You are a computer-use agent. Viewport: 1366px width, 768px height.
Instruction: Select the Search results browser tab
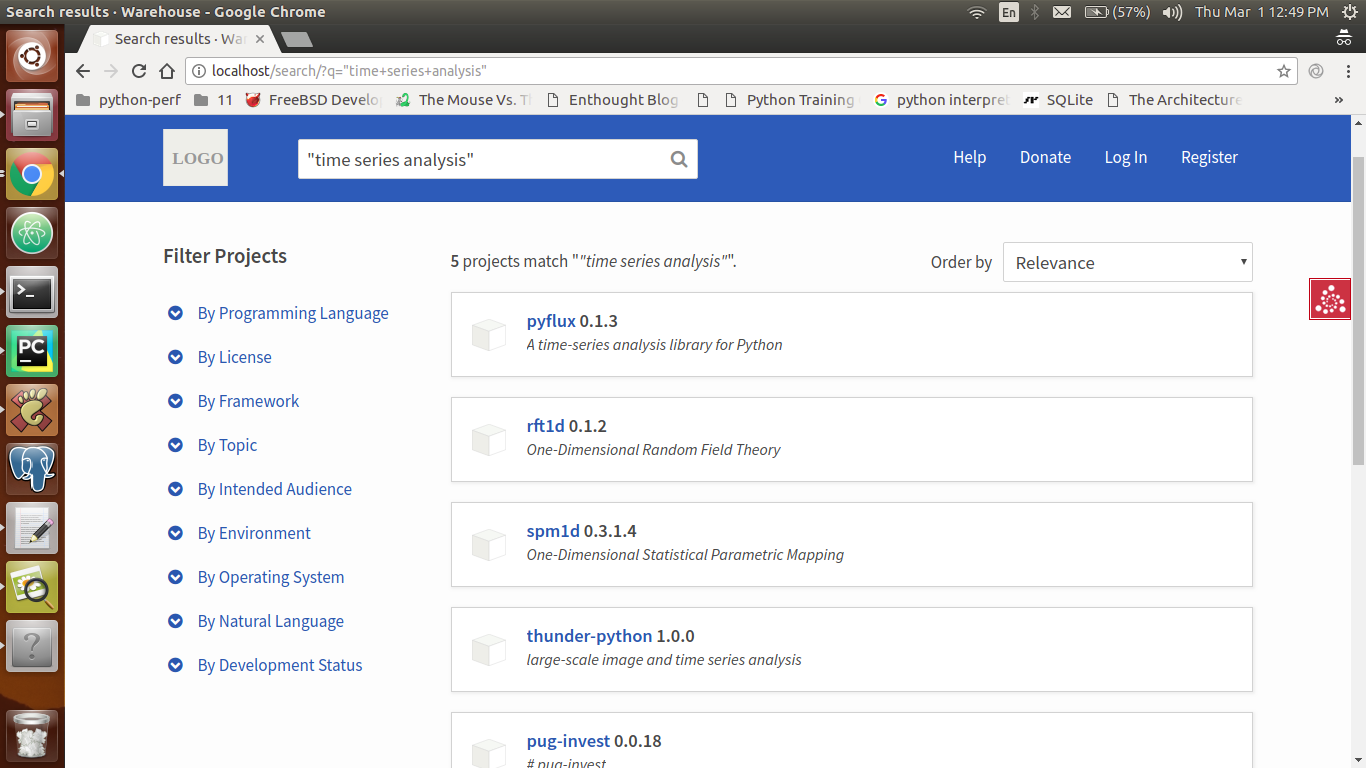[178, 39]
